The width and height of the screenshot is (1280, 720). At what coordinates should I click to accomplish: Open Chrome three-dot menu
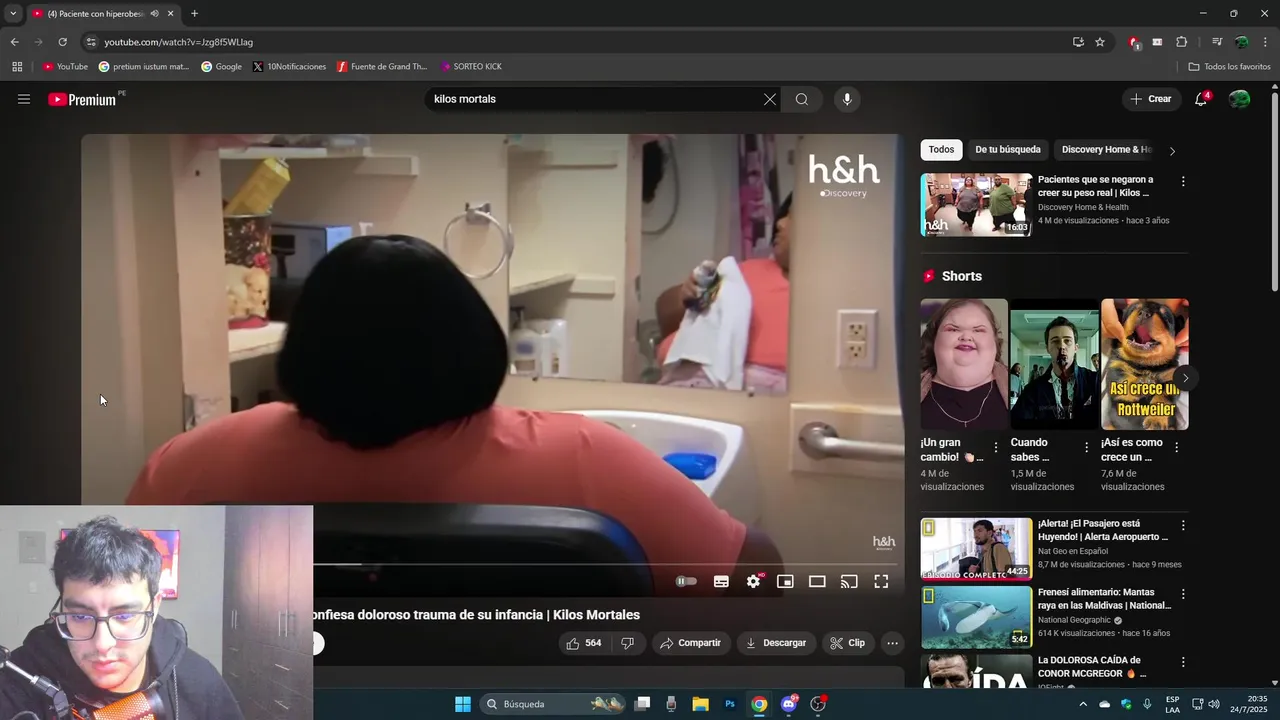(1266, 42)
